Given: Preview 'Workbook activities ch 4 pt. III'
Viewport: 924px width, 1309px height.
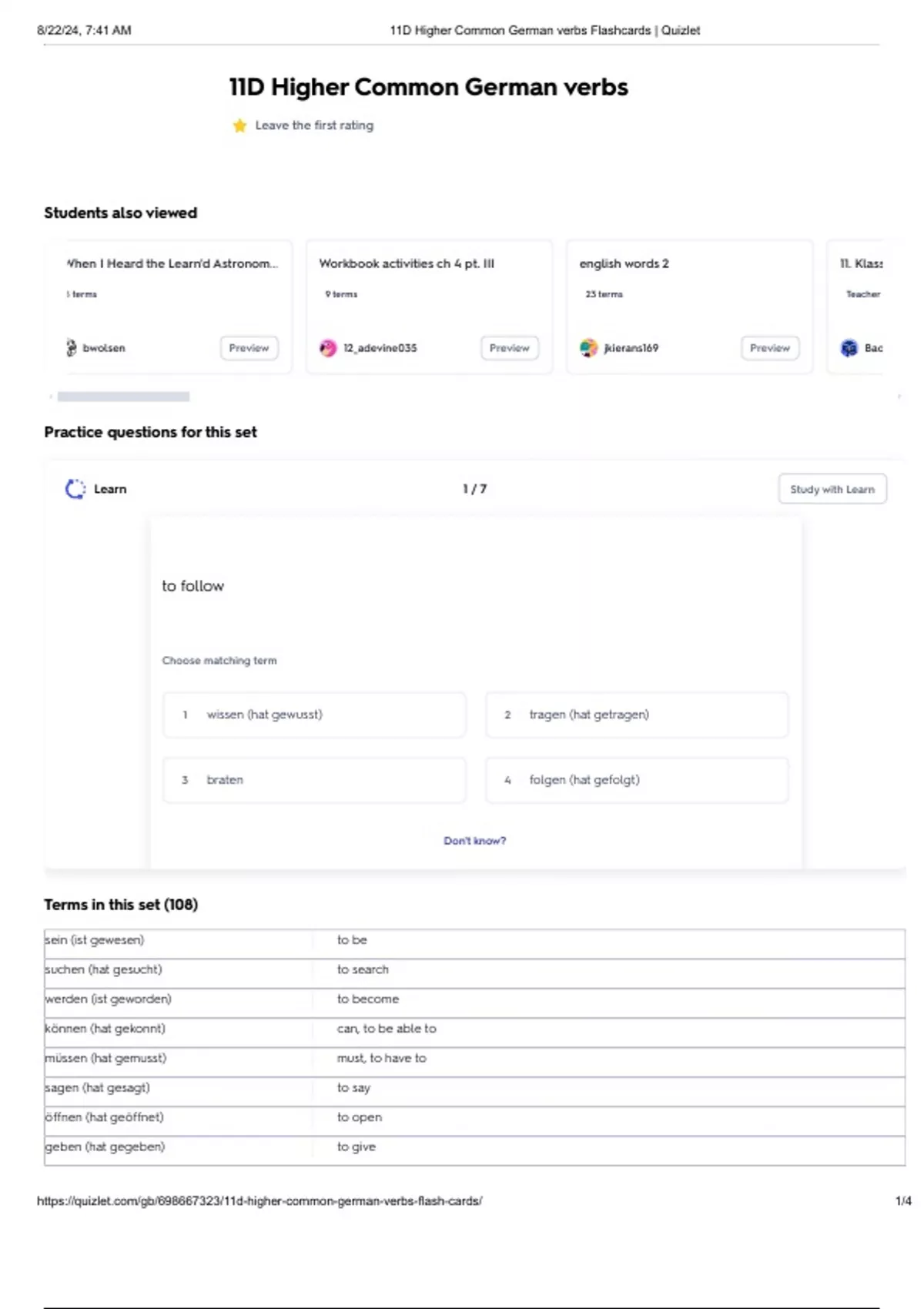Looking at the screenshot, I should click(509, 348).
